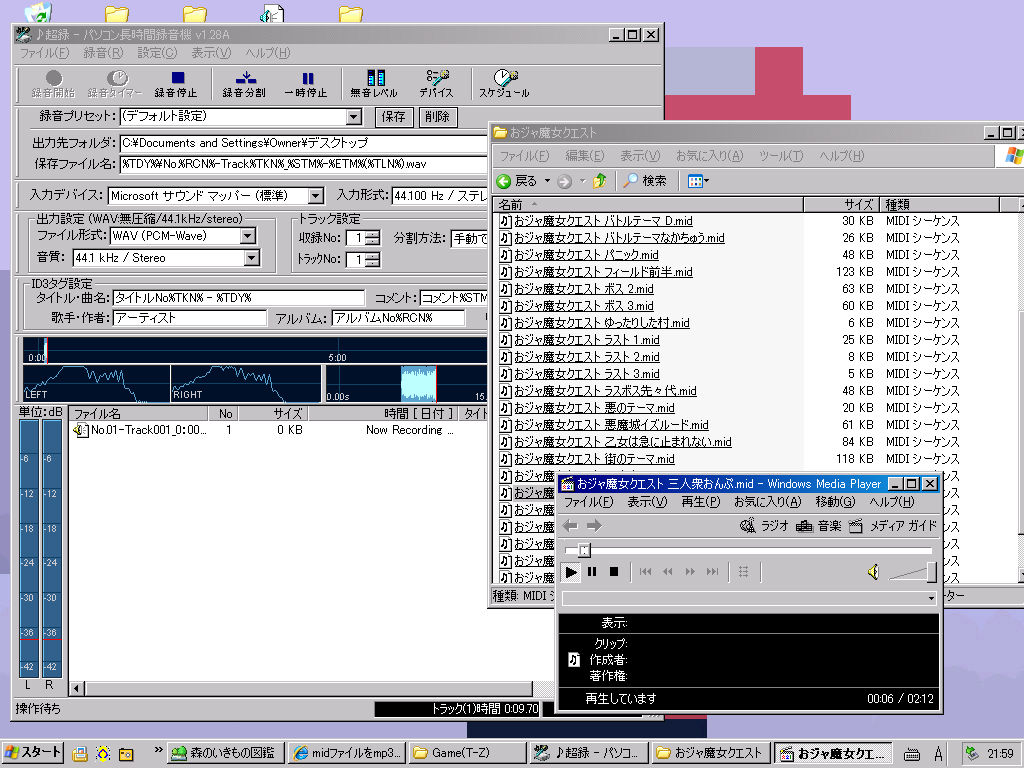
Task: Click the スタート Start button
Action: point(33,752)
